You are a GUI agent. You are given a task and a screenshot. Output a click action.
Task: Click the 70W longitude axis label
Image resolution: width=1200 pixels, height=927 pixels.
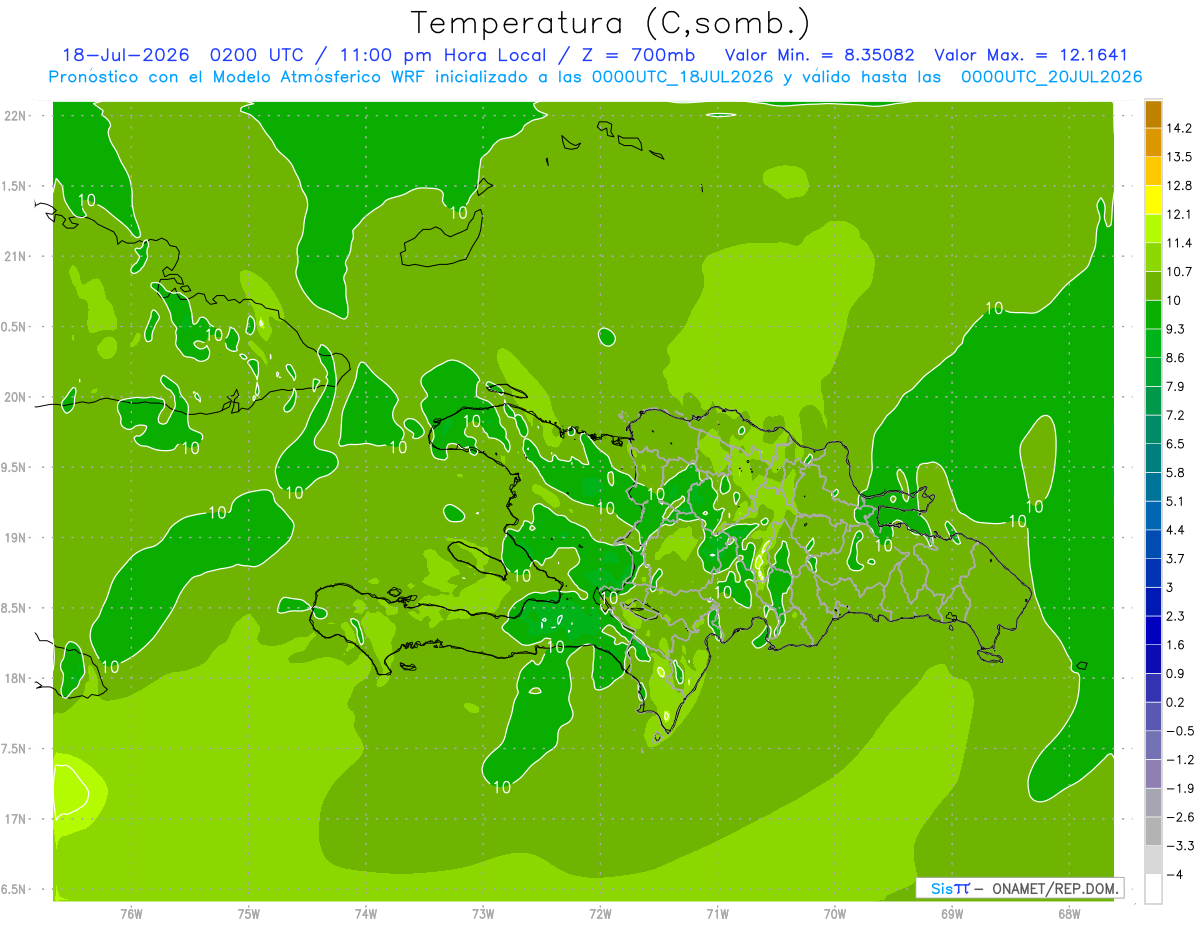(x=835, y=912)
